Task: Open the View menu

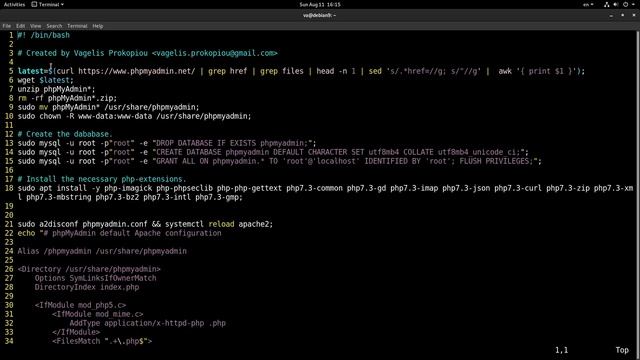Action: click(x=36, y=26)
